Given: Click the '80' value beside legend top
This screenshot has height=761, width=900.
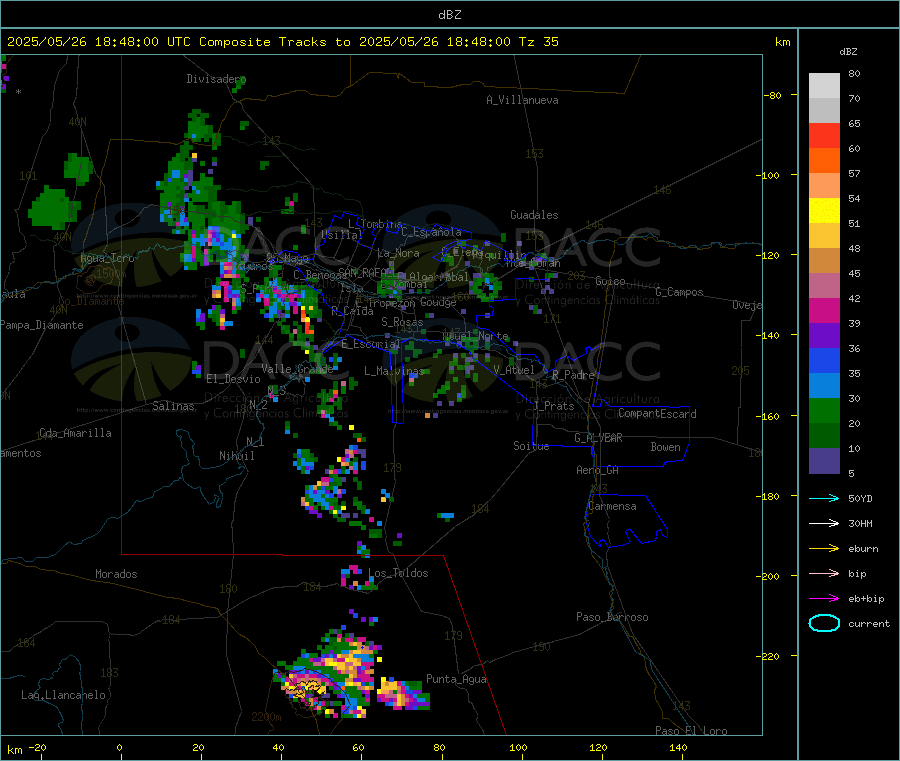Looking at the screenshot, I should [854, 73].
